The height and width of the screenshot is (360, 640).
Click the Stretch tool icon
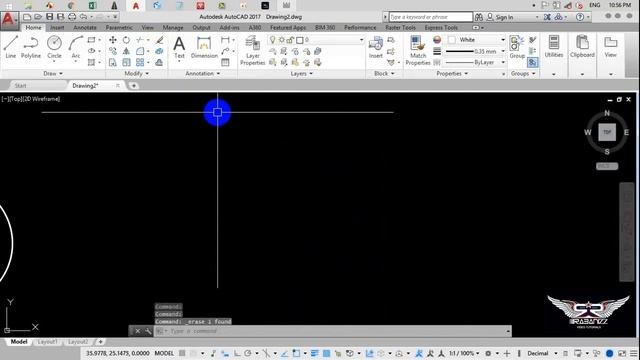pos(113,62)
